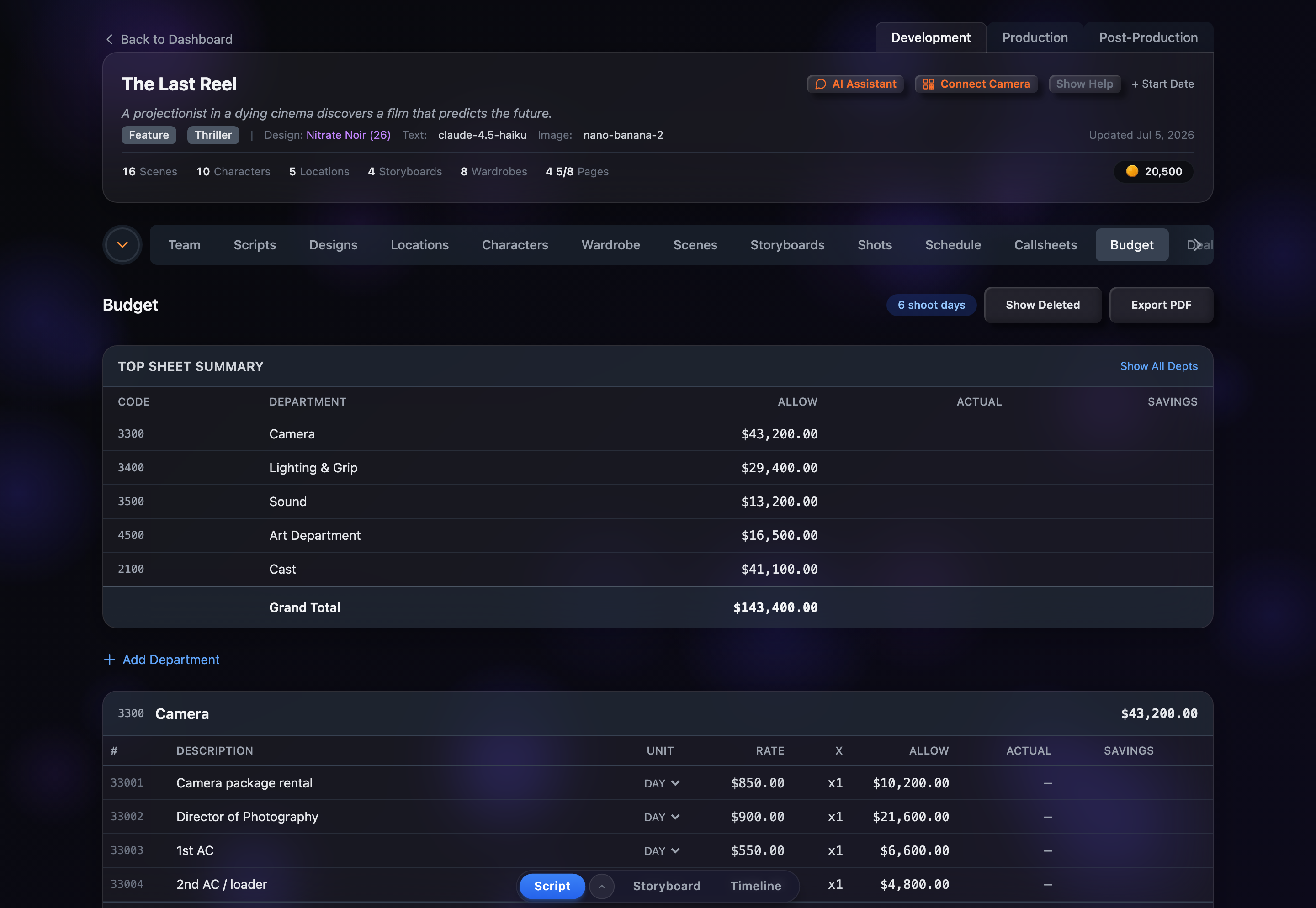Click the plus icon beside Add Department
1316x908 pixels.
click(x=110, y=660)
